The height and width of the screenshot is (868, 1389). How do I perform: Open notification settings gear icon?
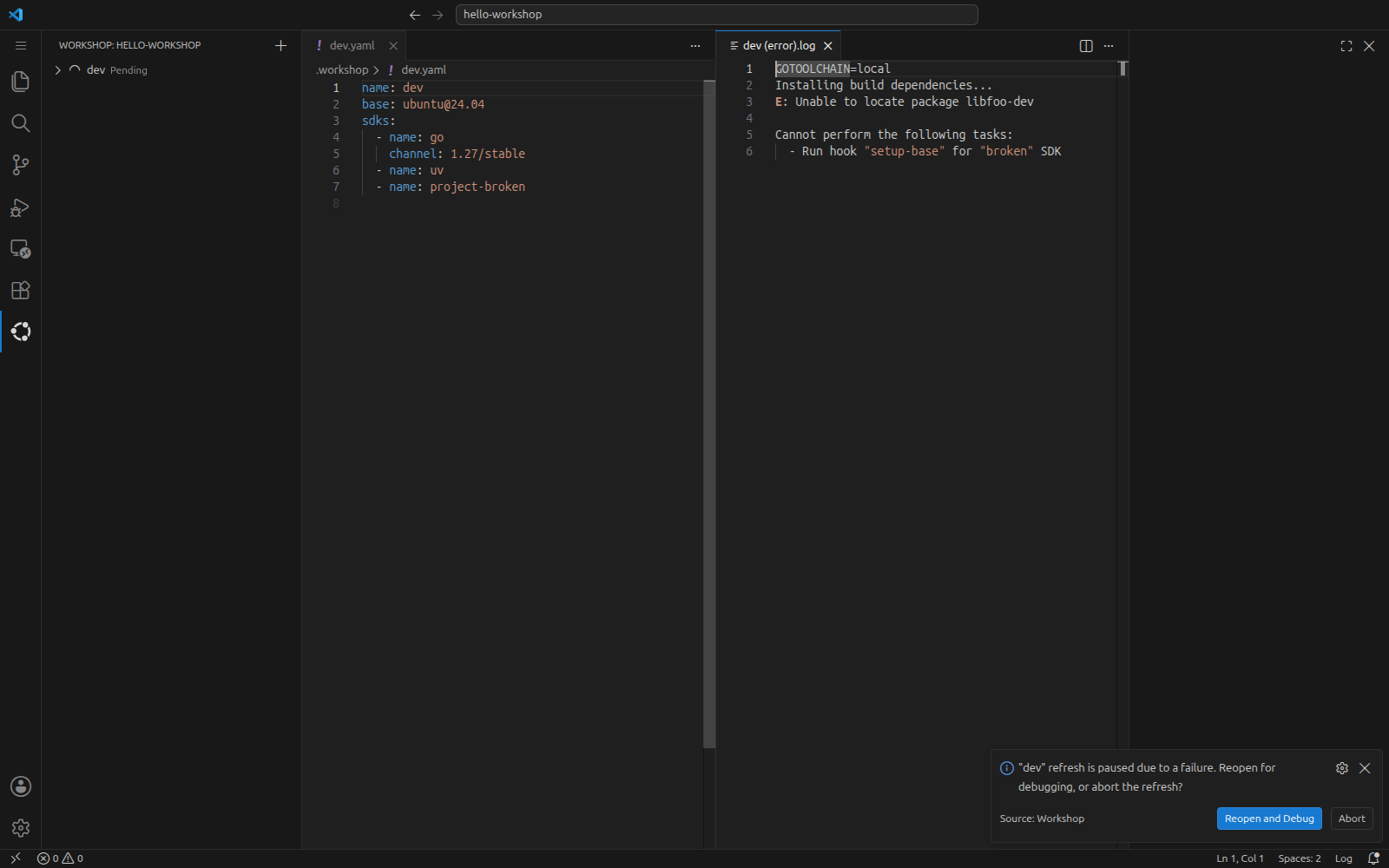click(x=1342, y=768)
